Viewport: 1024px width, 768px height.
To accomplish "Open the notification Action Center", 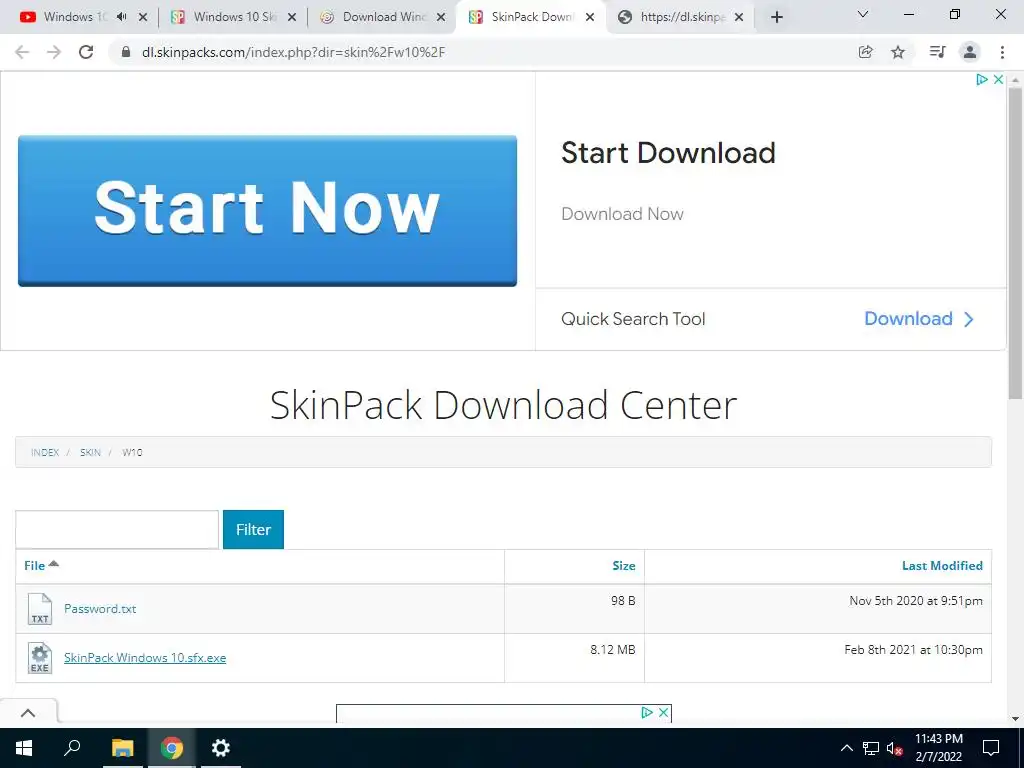I will tap(991, 748).
